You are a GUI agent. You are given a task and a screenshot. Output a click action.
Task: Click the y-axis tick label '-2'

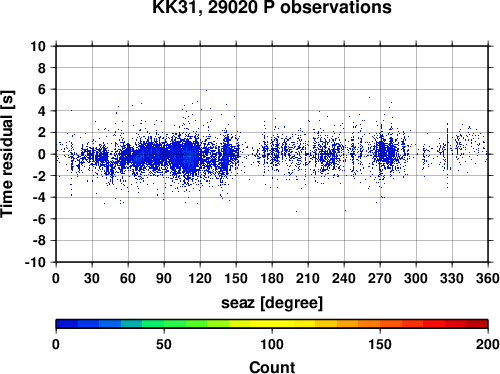pyautogui.click(x=39, y=176)
